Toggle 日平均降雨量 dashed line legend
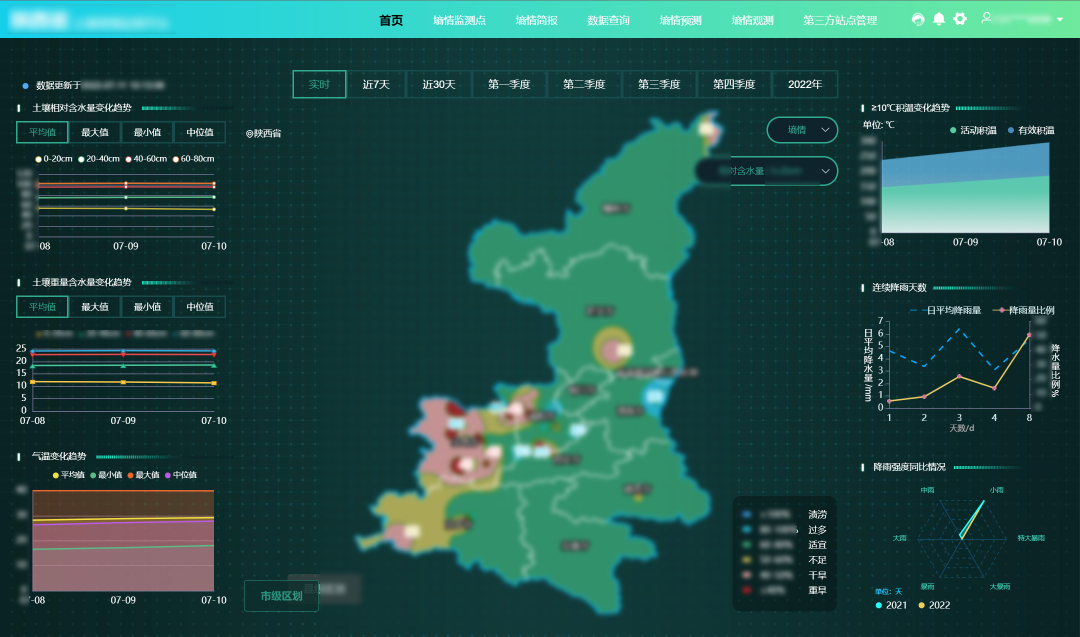 (x=916, y=310)
